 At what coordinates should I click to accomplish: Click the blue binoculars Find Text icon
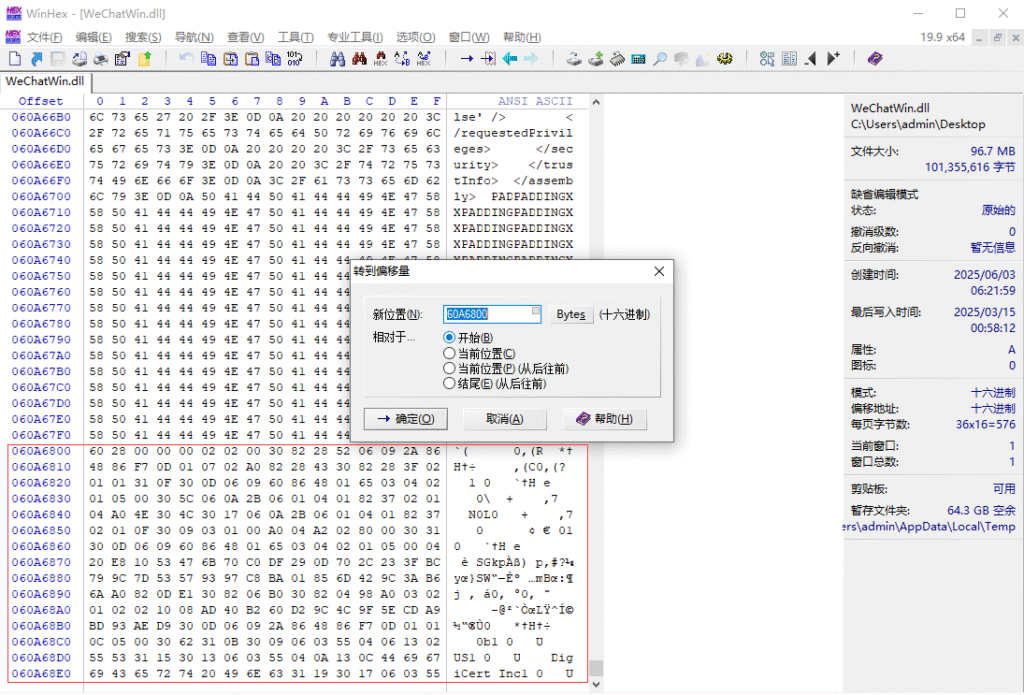click(337, 59)
